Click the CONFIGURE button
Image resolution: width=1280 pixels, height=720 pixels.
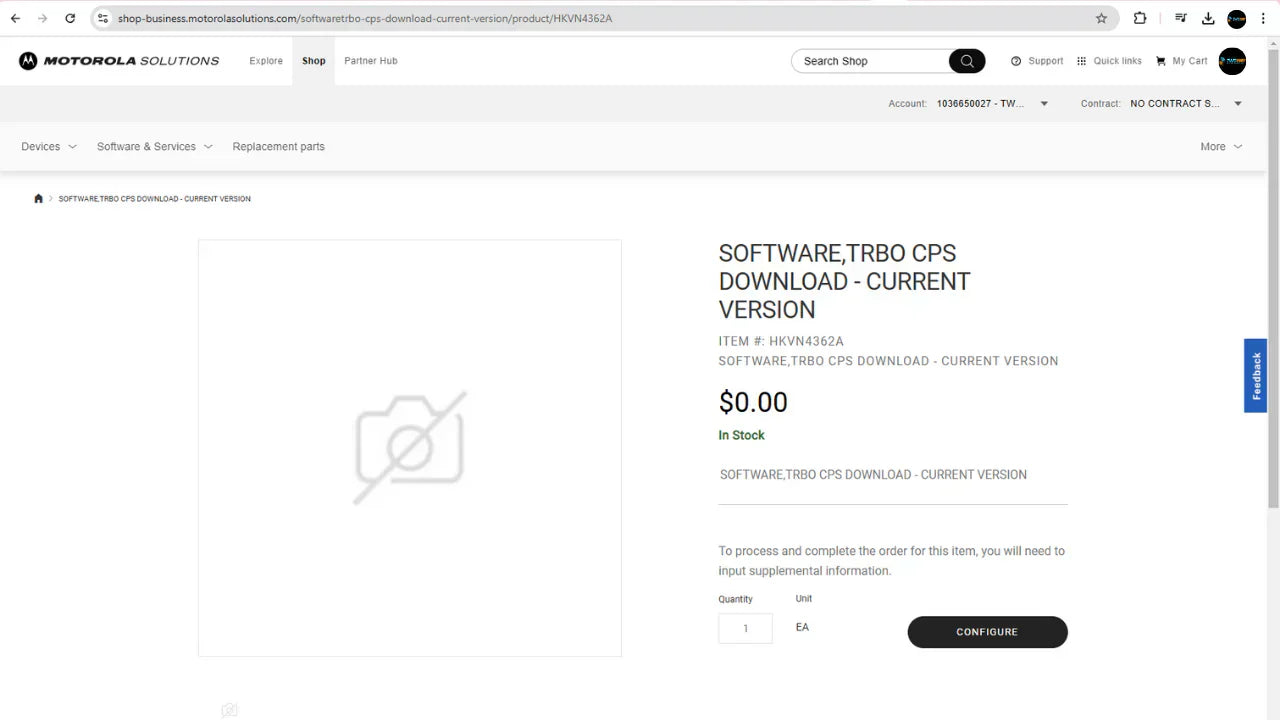(x=986, y=632)
